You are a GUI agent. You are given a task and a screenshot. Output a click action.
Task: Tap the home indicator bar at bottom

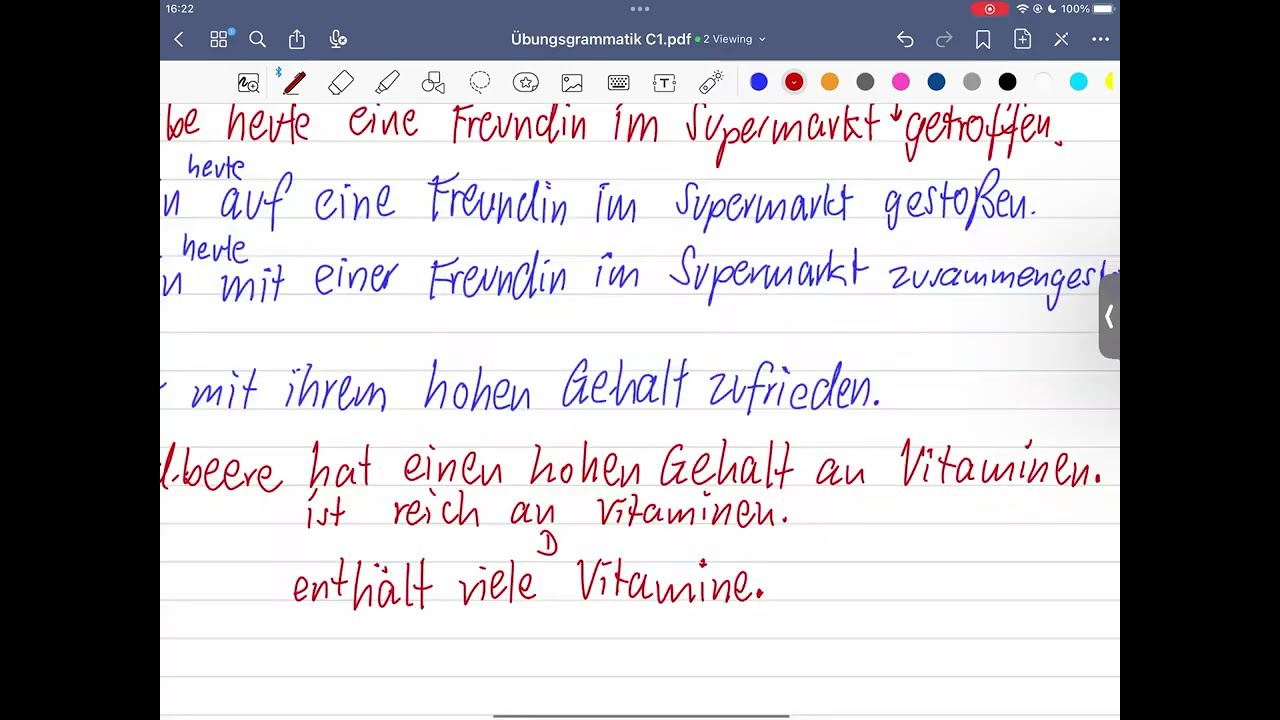coord(640,715)
